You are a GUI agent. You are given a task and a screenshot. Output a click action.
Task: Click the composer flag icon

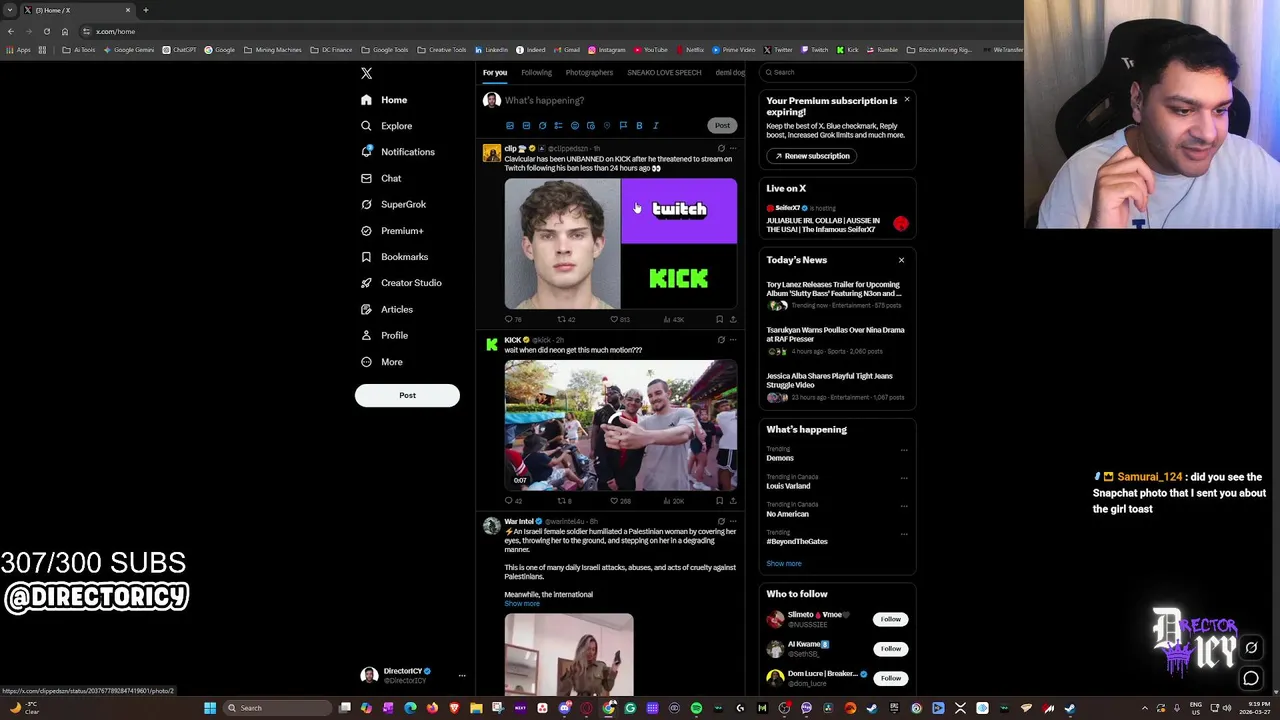623,126
